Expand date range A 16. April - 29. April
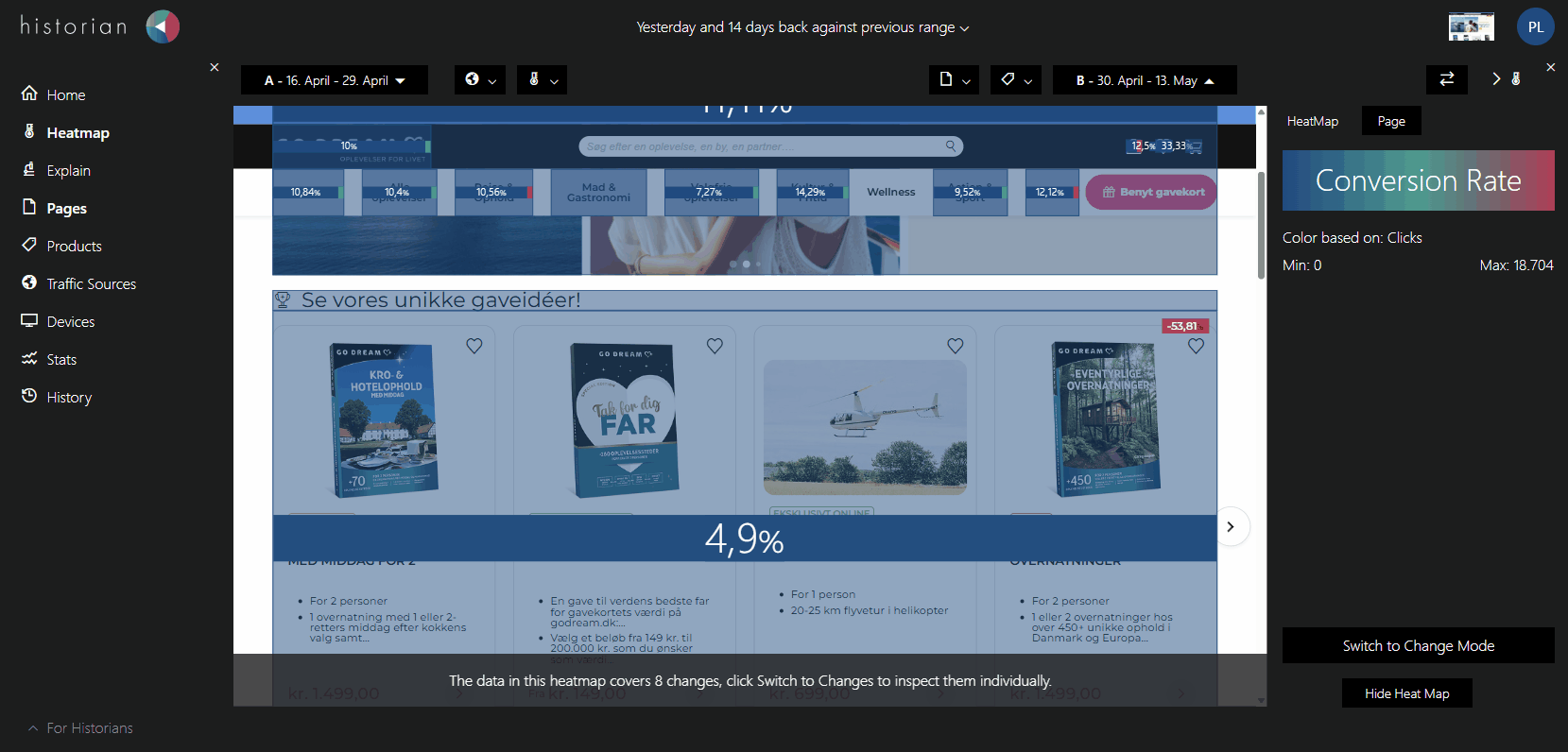The image size is (1568, 752). (335, 80)
